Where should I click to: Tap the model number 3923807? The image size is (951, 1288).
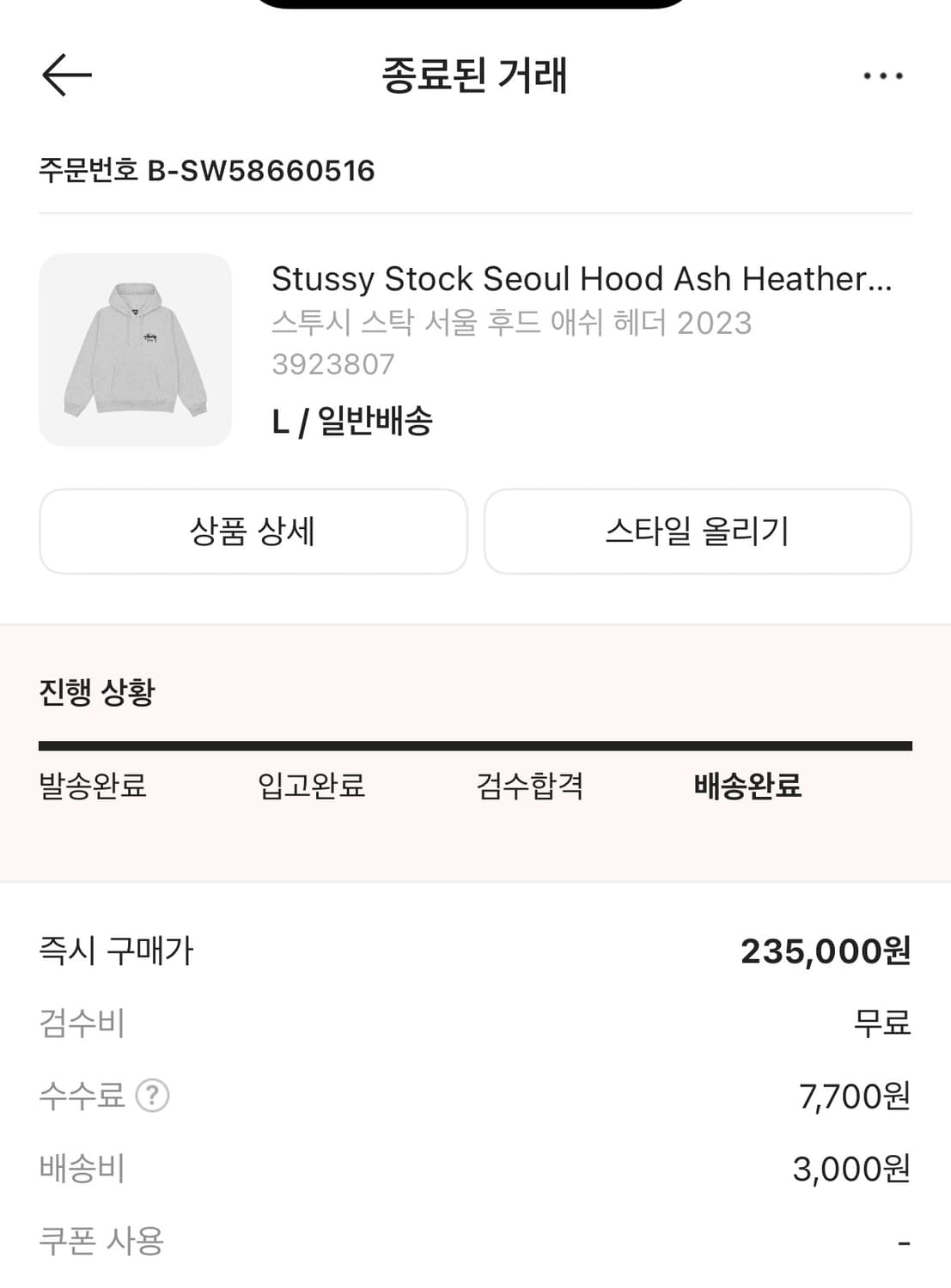[x=333, y=365]
